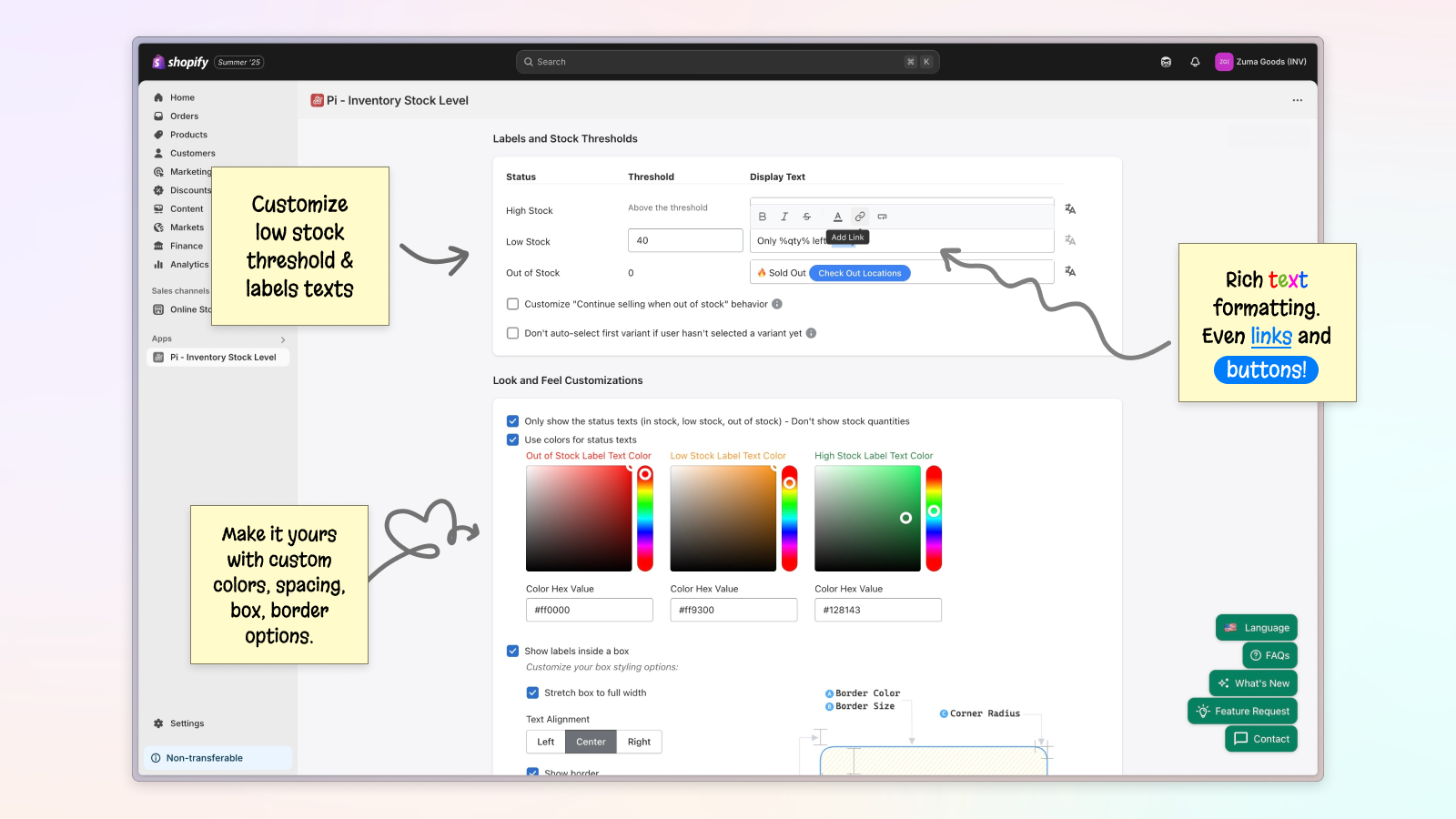The height and width of the screenshot is (819, 1456).
Task: Pick a shade in High Stock color area
Action: [867, 519]
